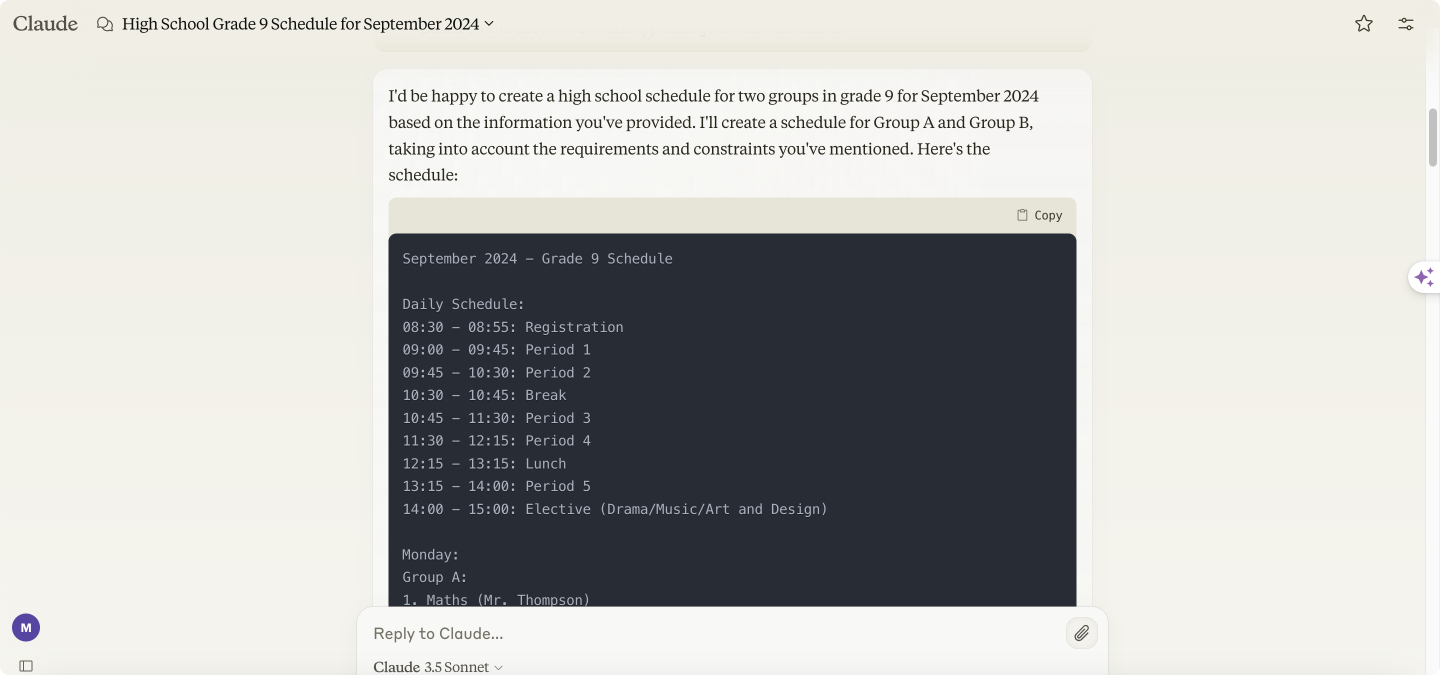Open chat controls sliders icon

click(x=1405, y=24)
